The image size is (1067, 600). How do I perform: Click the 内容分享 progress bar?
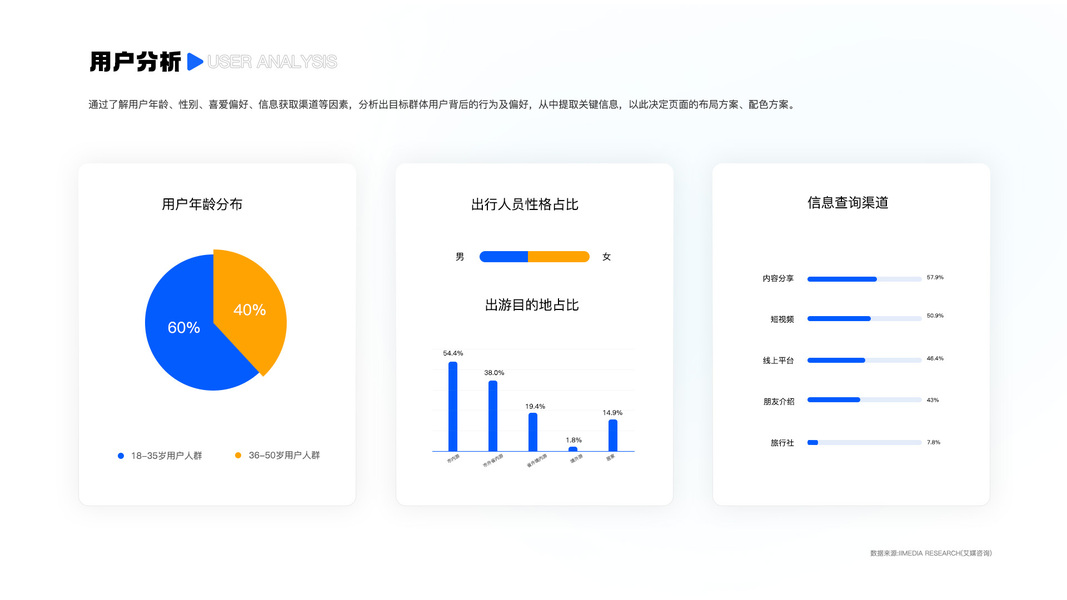pos(864,279)
